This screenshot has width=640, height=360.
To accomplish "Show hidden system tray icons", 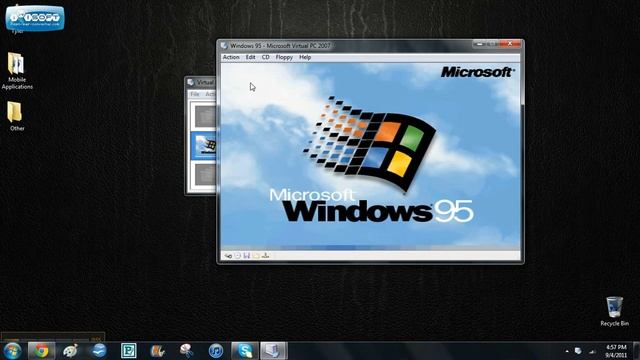I will [567, 351].
